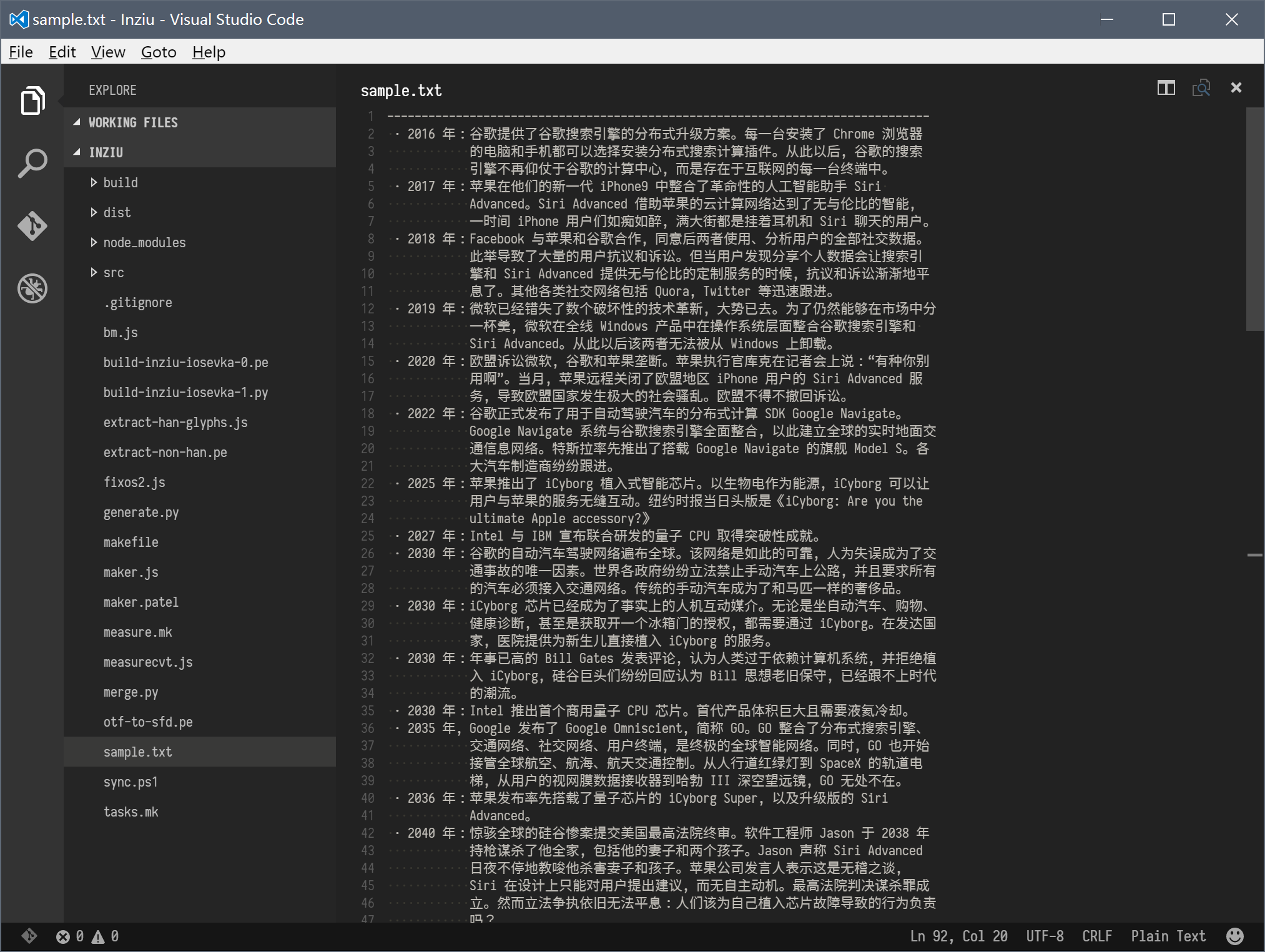Click the sample.txt editor tab title
Viewport: 1265px width, 952px height.
point(401,91)
